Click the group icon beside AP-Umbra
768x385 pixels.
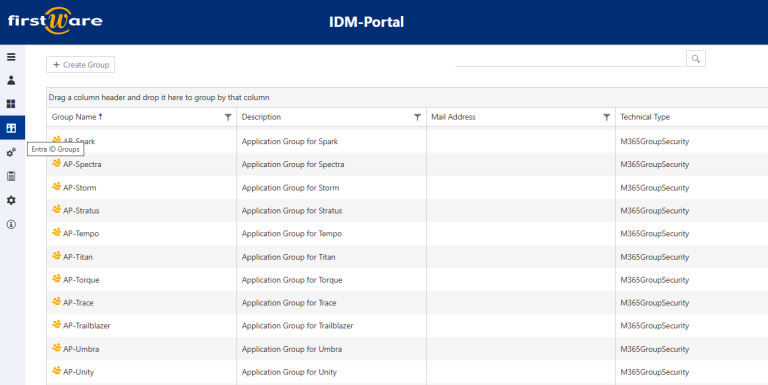pyautogui.click(x=57, y=348)
